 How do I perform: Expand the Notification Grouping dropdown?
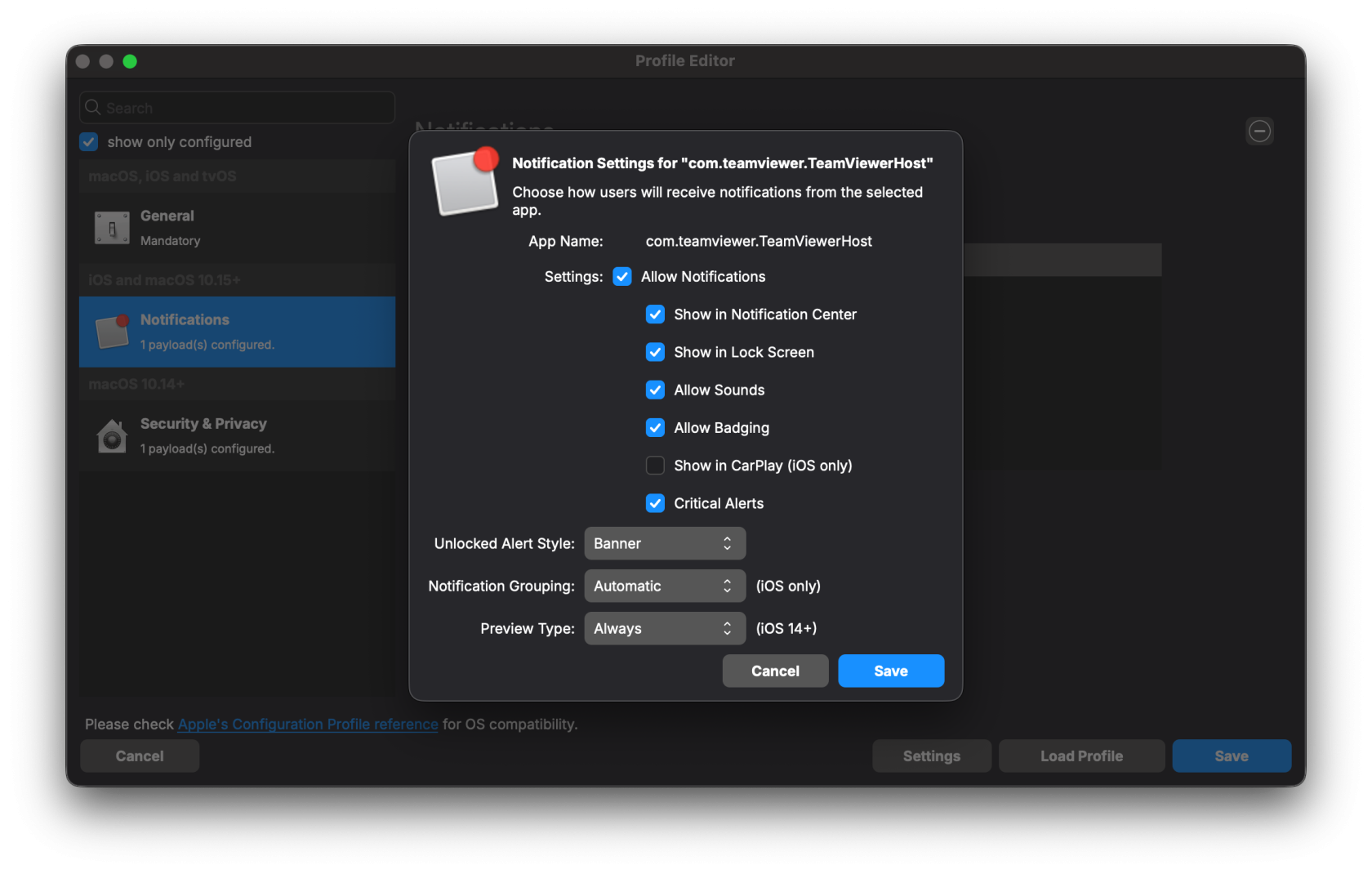664,586
